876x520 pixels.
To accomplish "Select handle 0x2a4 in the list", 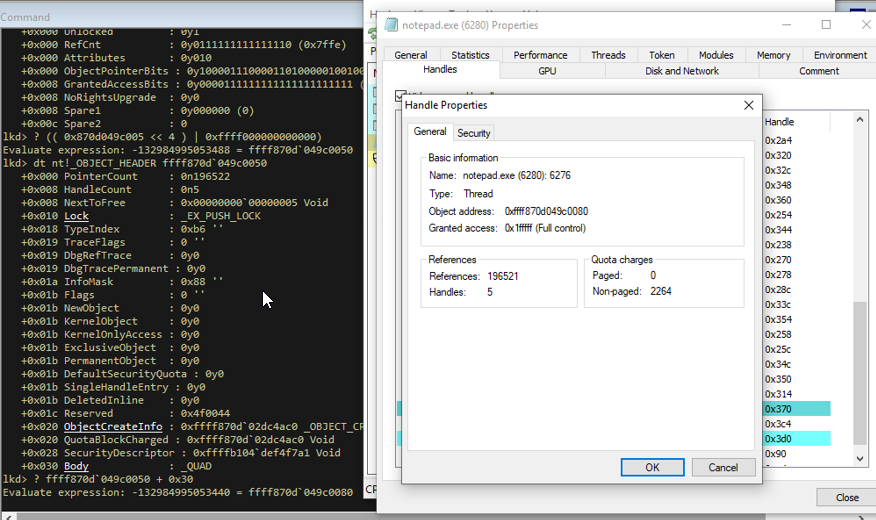I will [x=778, y=140].
